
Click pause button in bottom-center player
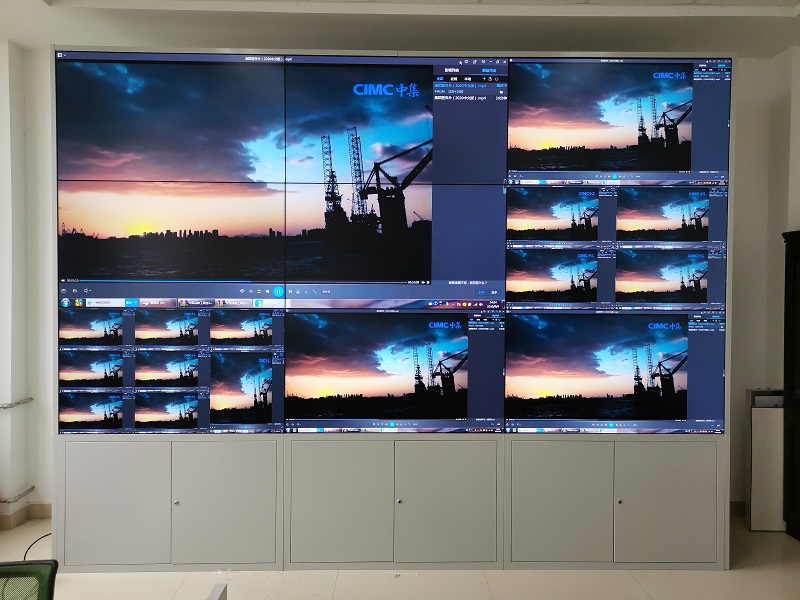pos(376,425)
